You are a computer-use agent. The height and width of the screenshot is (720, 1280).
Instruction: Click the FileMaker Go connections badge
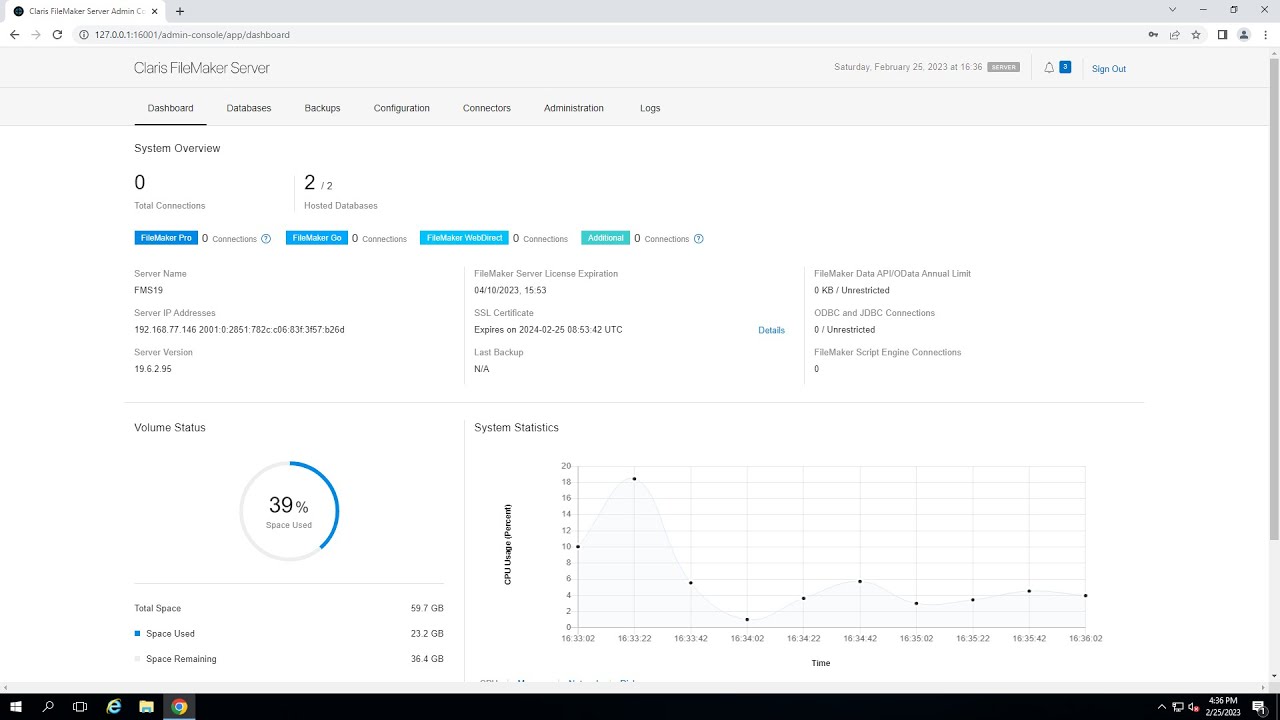click(317, 238)
